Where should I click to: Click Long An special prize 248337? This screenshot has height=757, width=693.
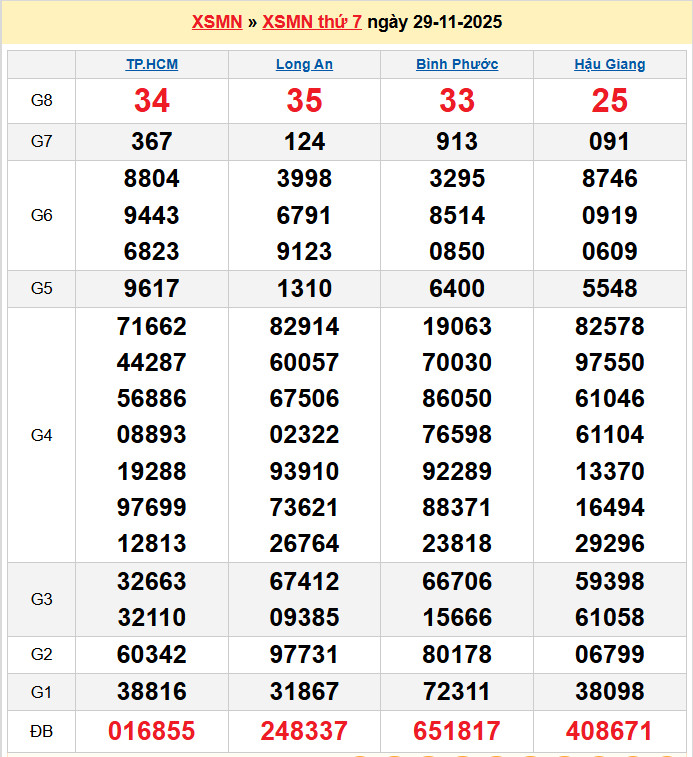tap(304, 731)
